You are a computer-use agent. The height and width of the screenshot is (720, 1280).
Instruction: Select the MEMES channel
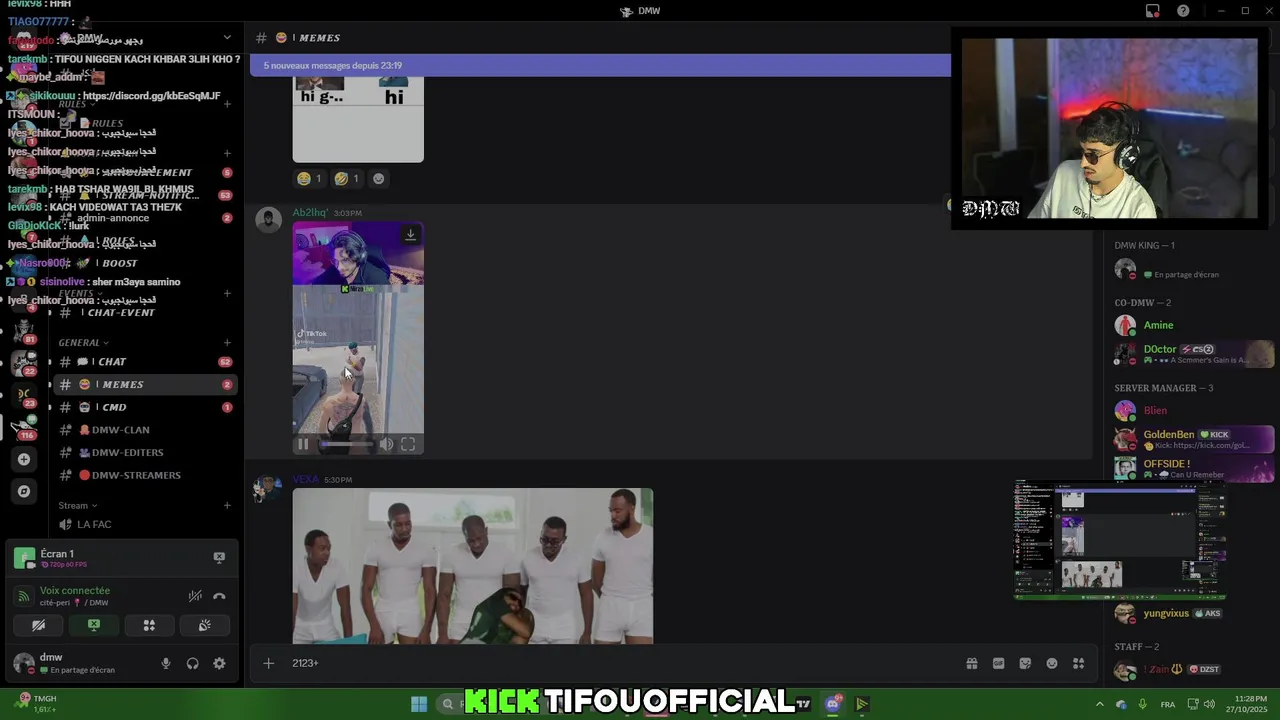point(145,384)
